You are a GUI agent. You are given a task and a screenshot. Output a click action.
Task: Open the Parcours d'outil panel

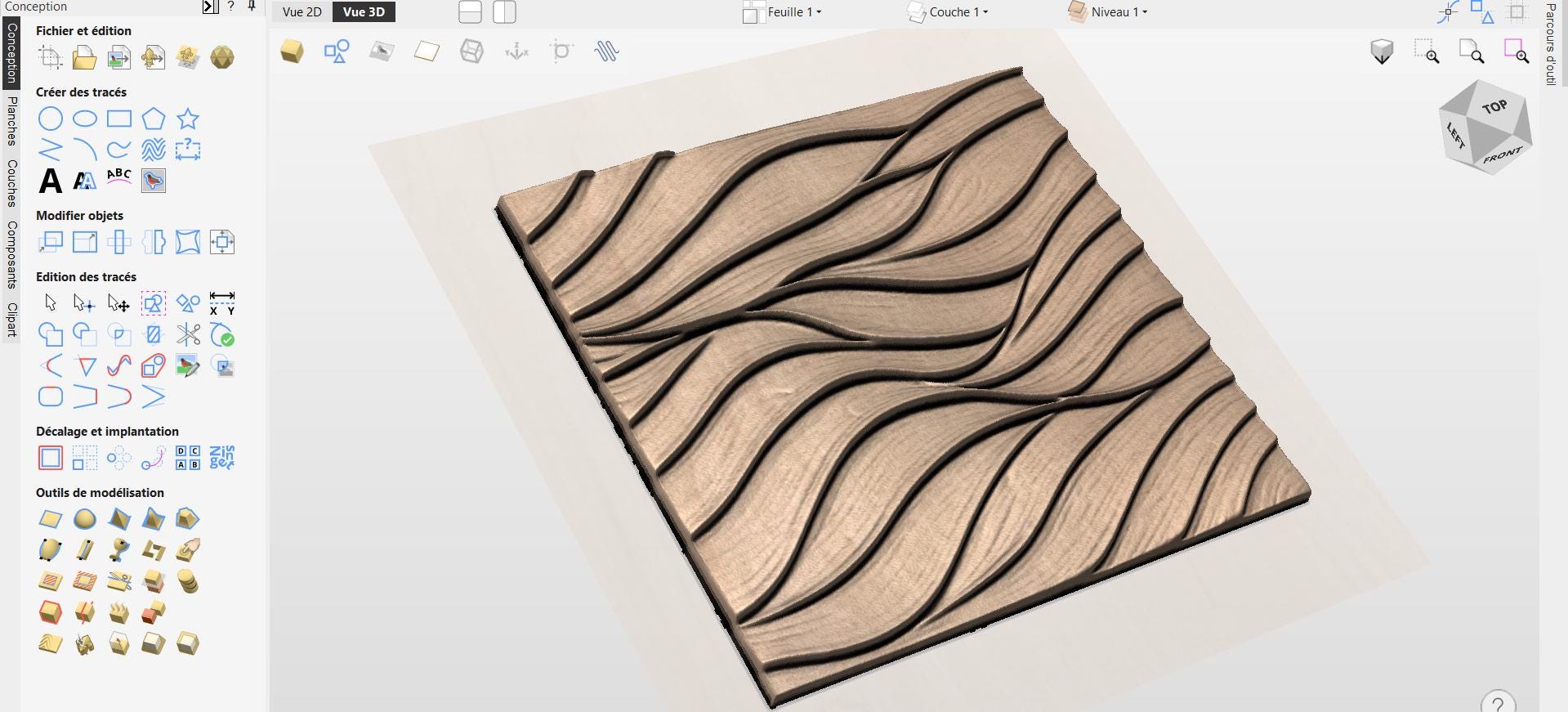1550,43
